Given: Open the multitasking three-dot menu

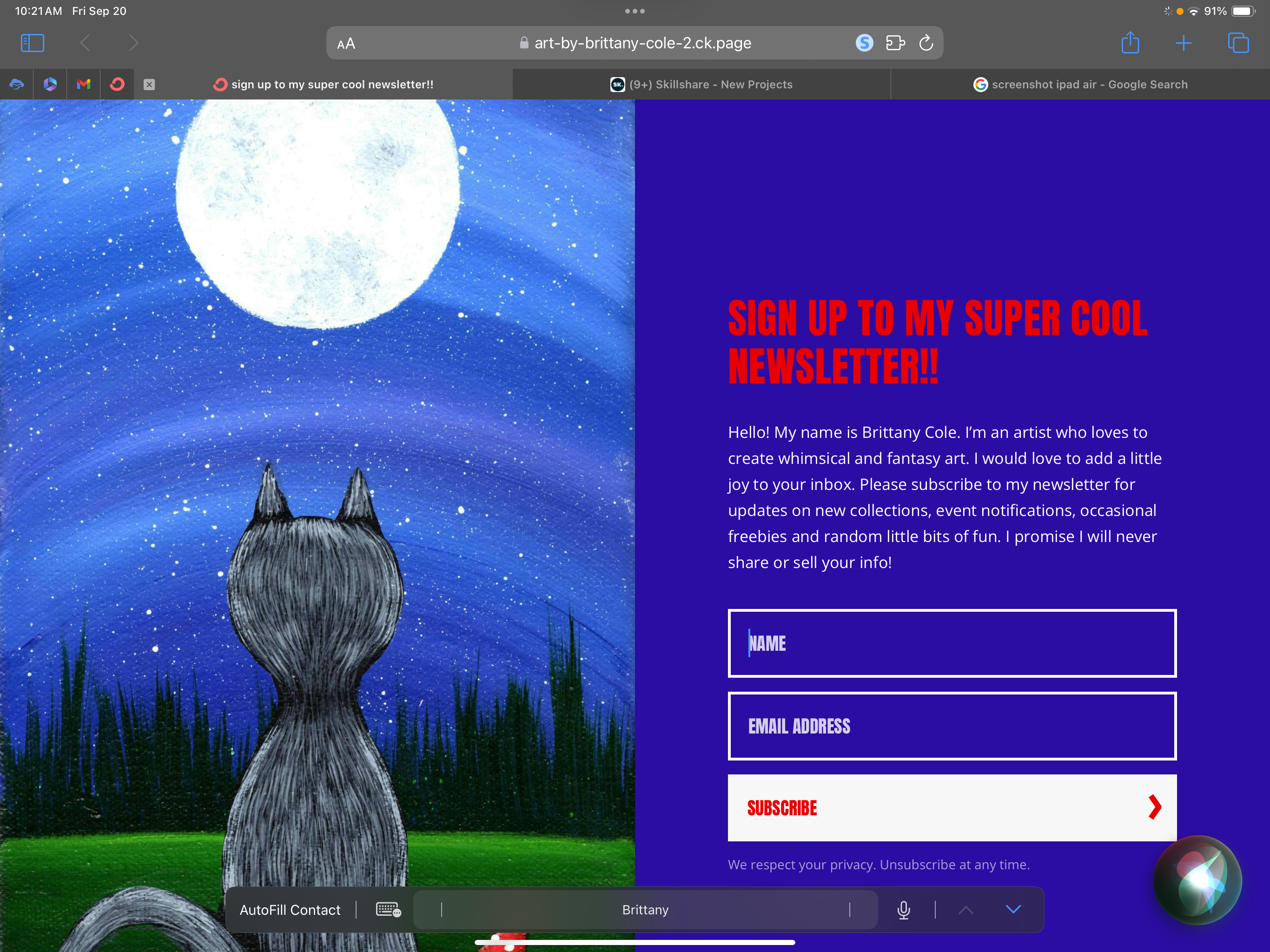Looking at the screenshot, I should [635, 11].
